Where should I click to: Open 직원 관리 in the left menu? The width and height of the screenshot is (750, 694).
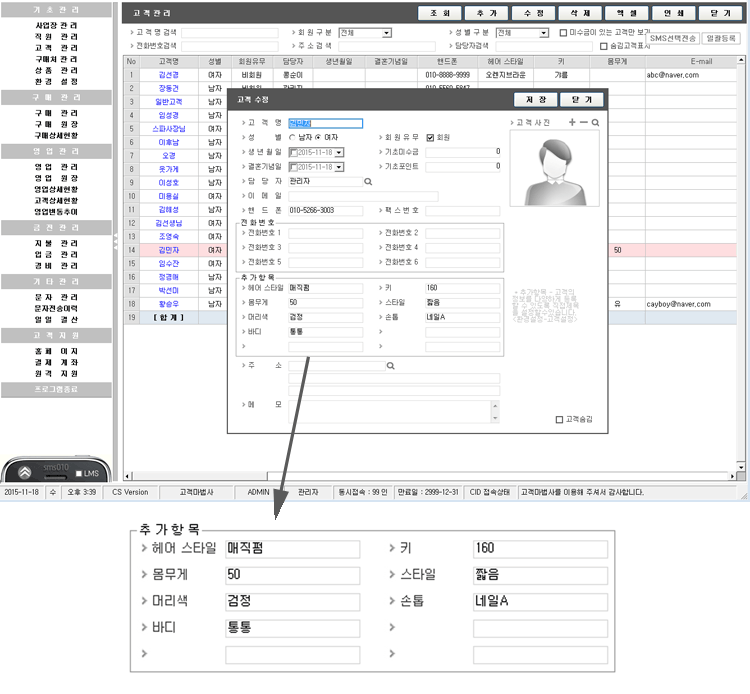click(56, 36)
